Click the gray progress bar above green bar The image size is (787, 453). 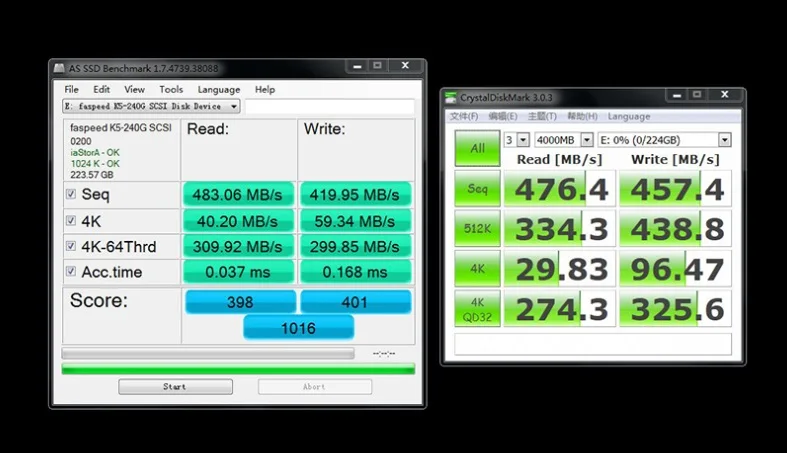(x=208, y=354)
